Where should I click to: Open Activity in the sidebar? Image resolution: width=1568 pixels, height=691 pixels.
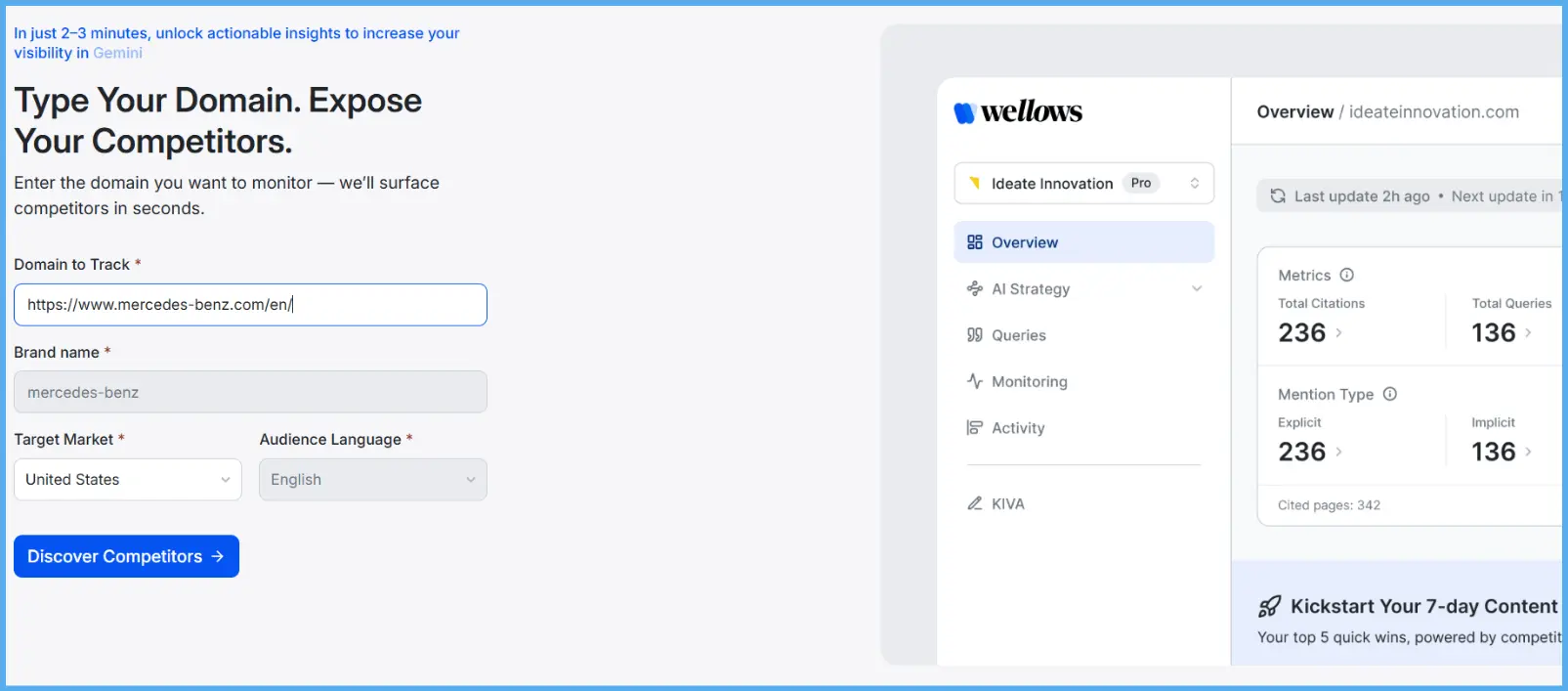pyautogui.click(x=1084, y=428)
